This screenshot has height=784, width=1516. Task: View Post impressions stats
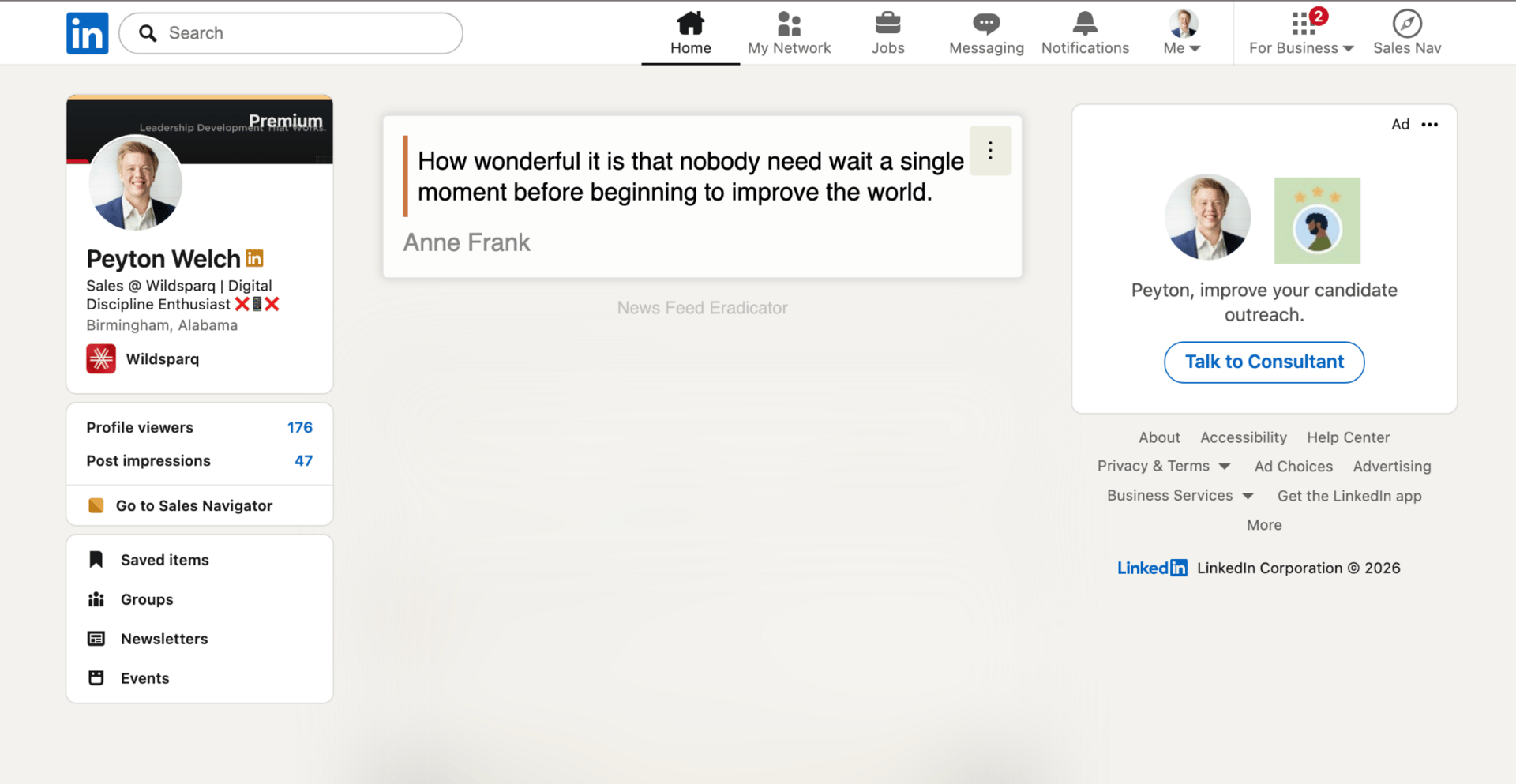[x=200, y=460]
